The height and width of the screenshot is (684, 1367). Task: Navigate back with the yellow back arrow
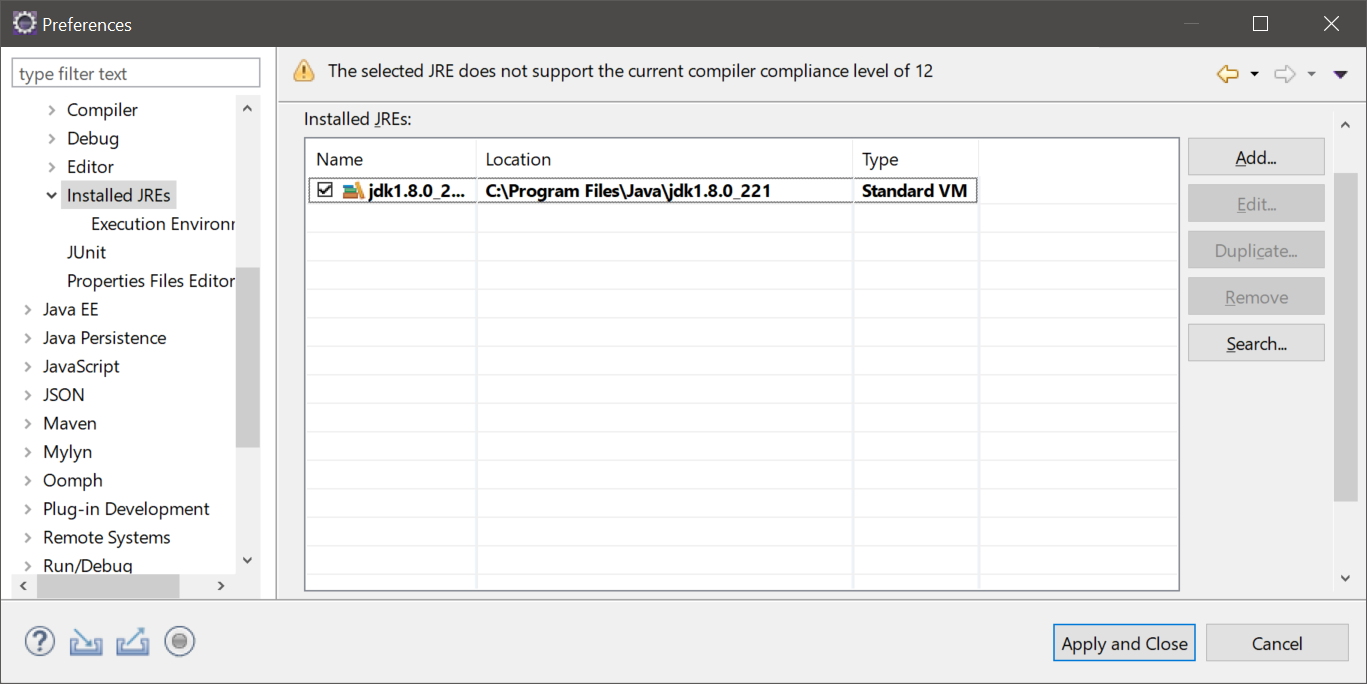[1227, 73]
